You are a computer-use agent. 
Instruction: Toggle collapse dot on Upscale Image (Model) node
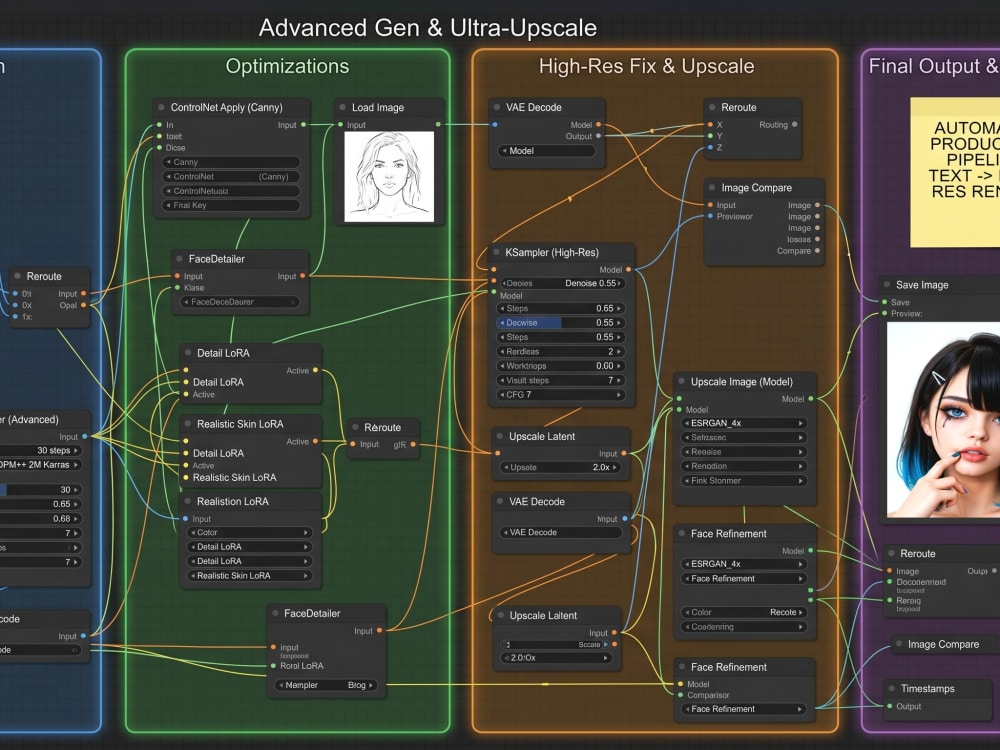[x=681, y=382]
